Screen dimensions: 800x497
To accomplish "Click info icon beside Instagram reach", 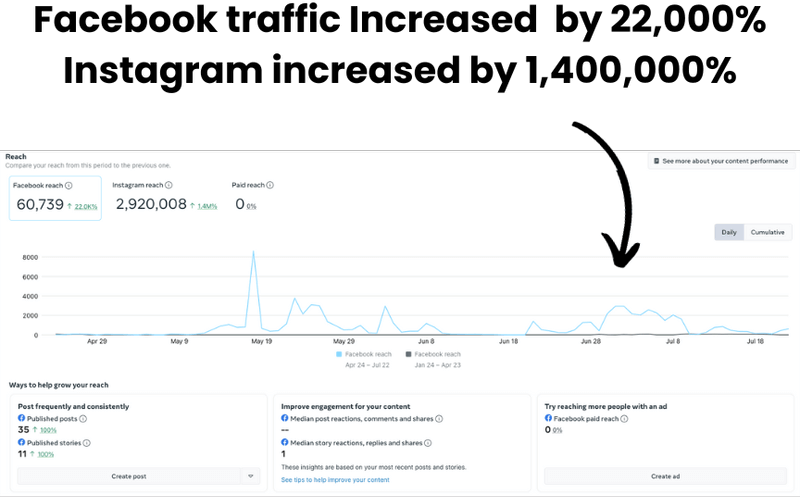I will point(168,185).
